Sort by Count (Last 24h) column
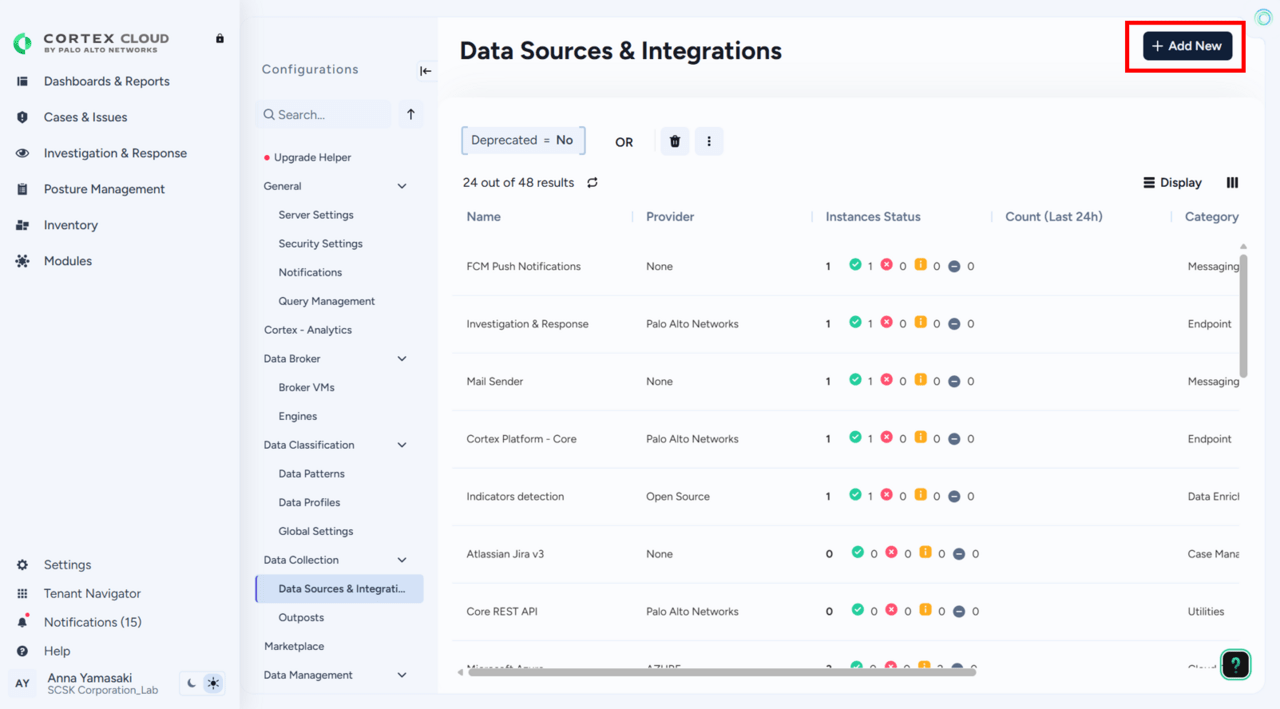Viewport: 1280px width, 709px height. pos(1053,217)
